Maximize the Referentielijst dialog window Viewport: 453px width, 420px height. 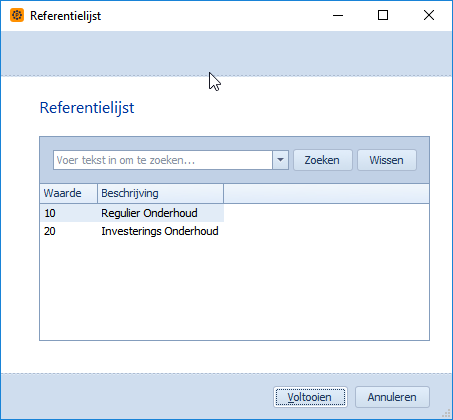pyautogui.click(x=383, y=15)
